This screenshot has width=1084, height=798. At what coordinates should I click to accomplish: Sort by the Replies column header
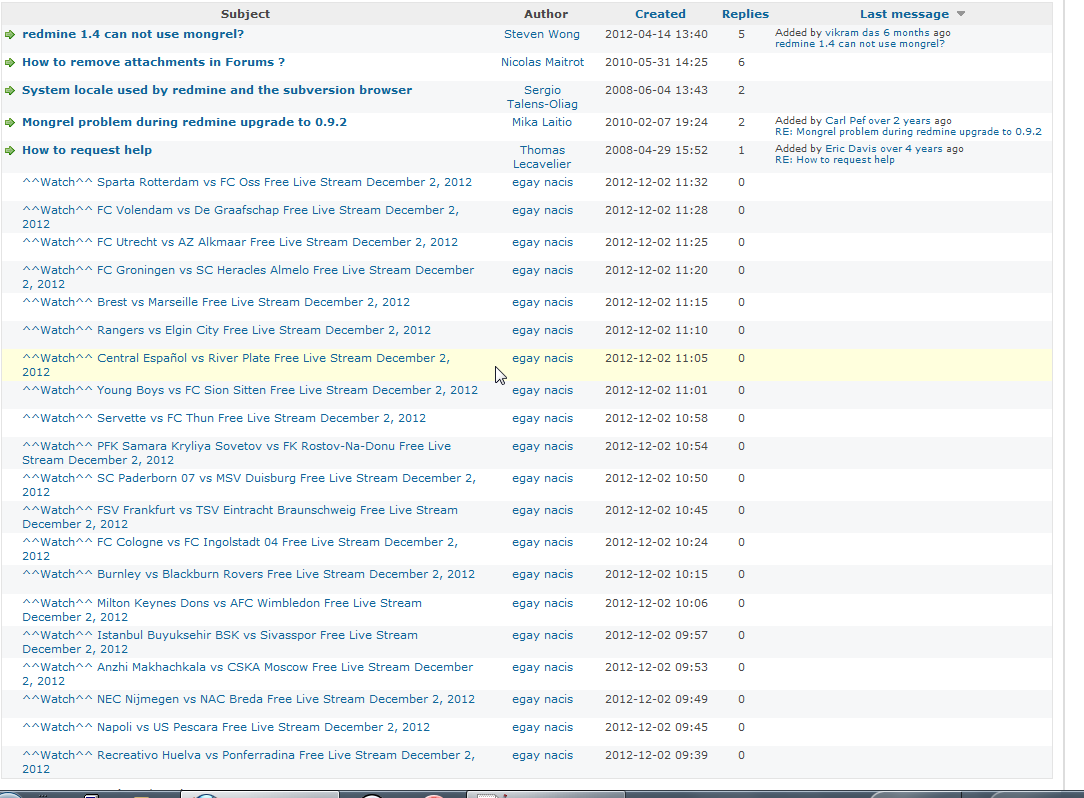(745, 14)
